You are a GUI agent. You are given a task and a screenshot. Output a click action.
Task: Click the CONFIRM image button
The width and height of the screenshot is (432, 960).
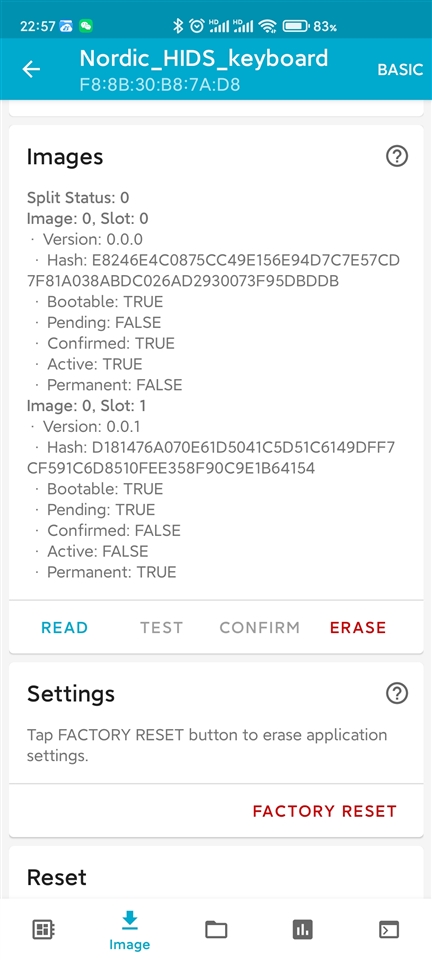pos(260,628)
